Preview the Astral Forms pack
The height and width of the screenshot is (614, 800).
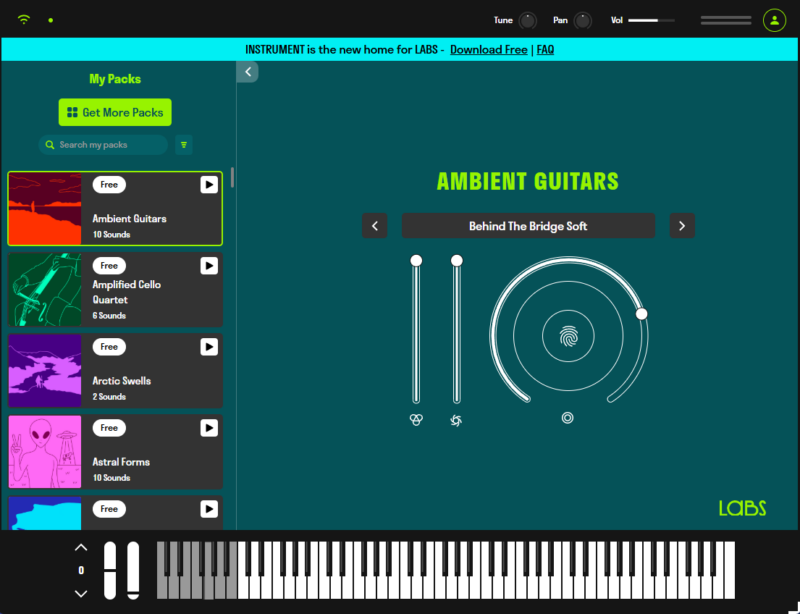208,428
